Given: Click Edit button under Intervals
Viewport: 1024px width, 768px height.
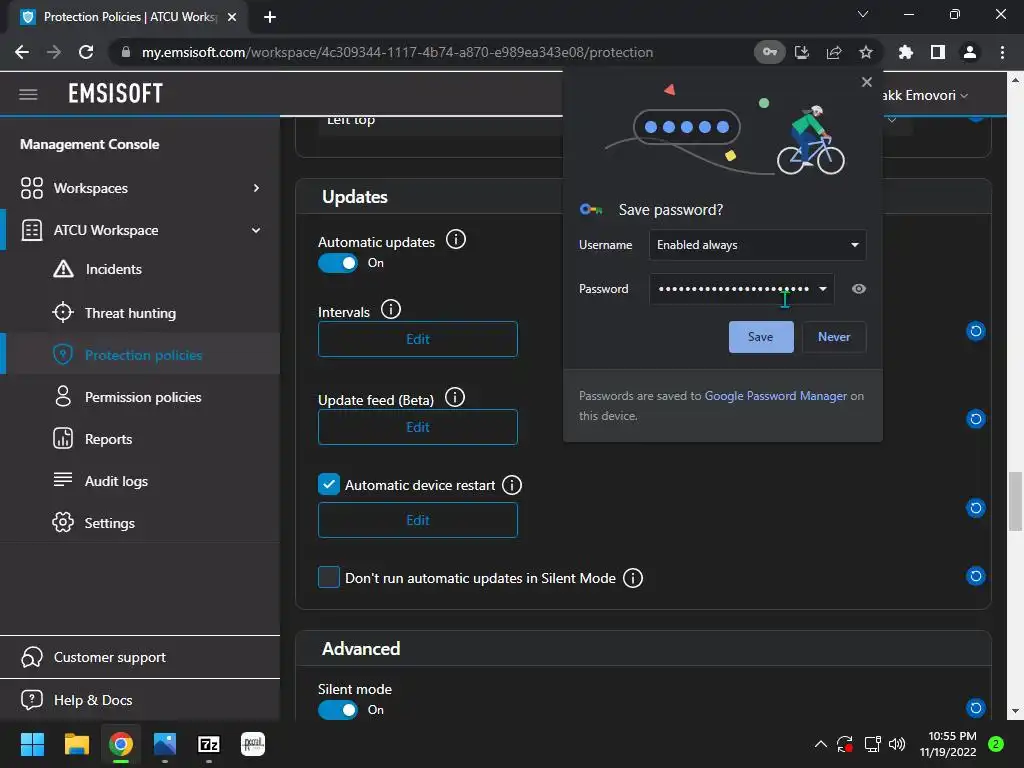Looking at the screenshot, I should [x=418, y=339].
